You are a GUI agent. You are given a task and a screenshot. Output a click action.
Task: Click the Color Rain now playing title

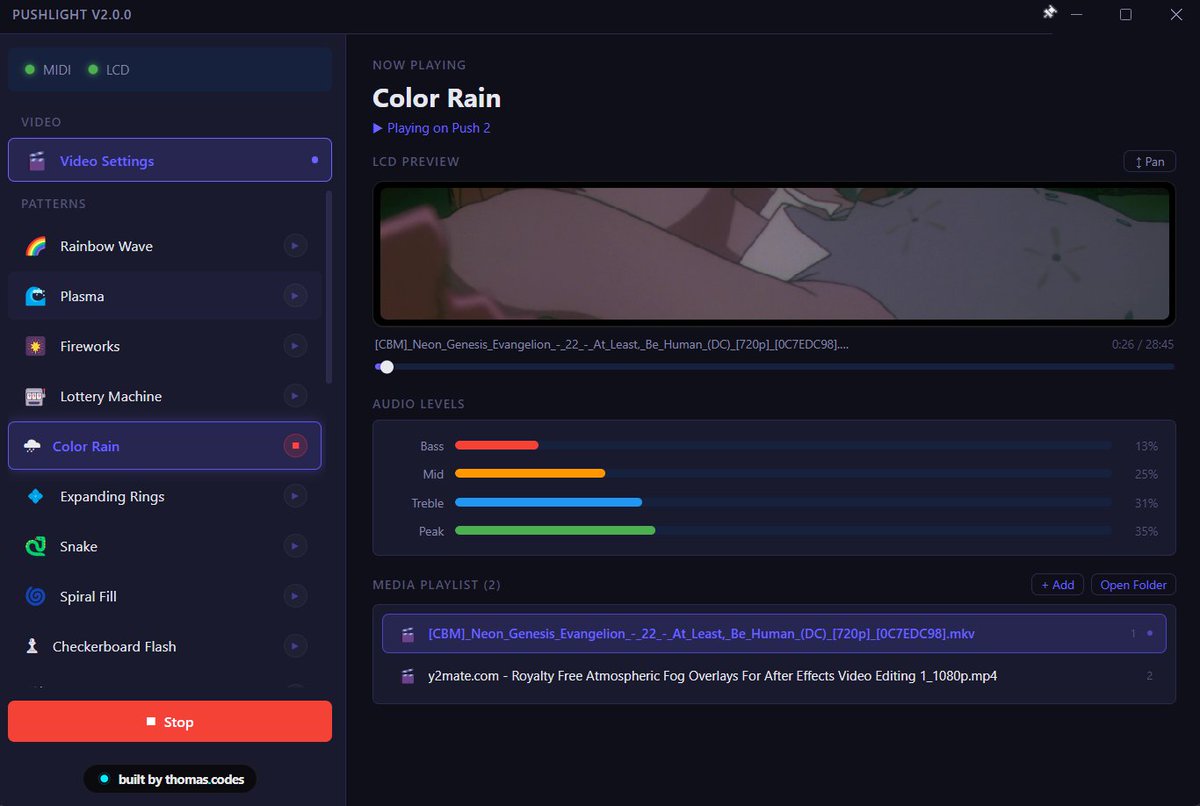(x=437, y=98)
